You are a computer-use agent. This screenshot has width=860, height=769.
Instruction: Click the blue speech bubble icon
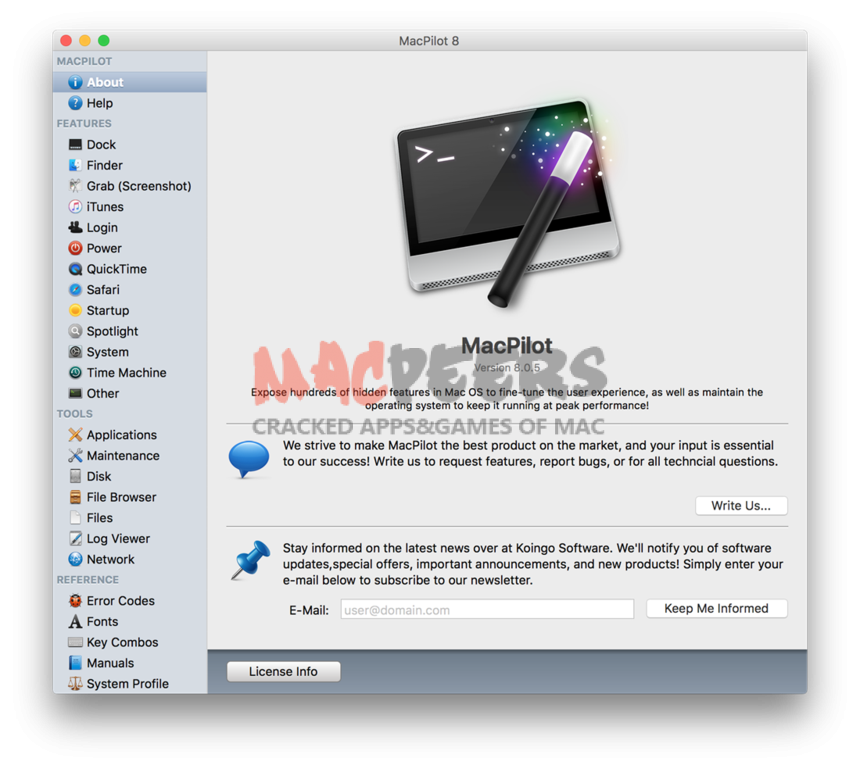(x=249, y=459)
